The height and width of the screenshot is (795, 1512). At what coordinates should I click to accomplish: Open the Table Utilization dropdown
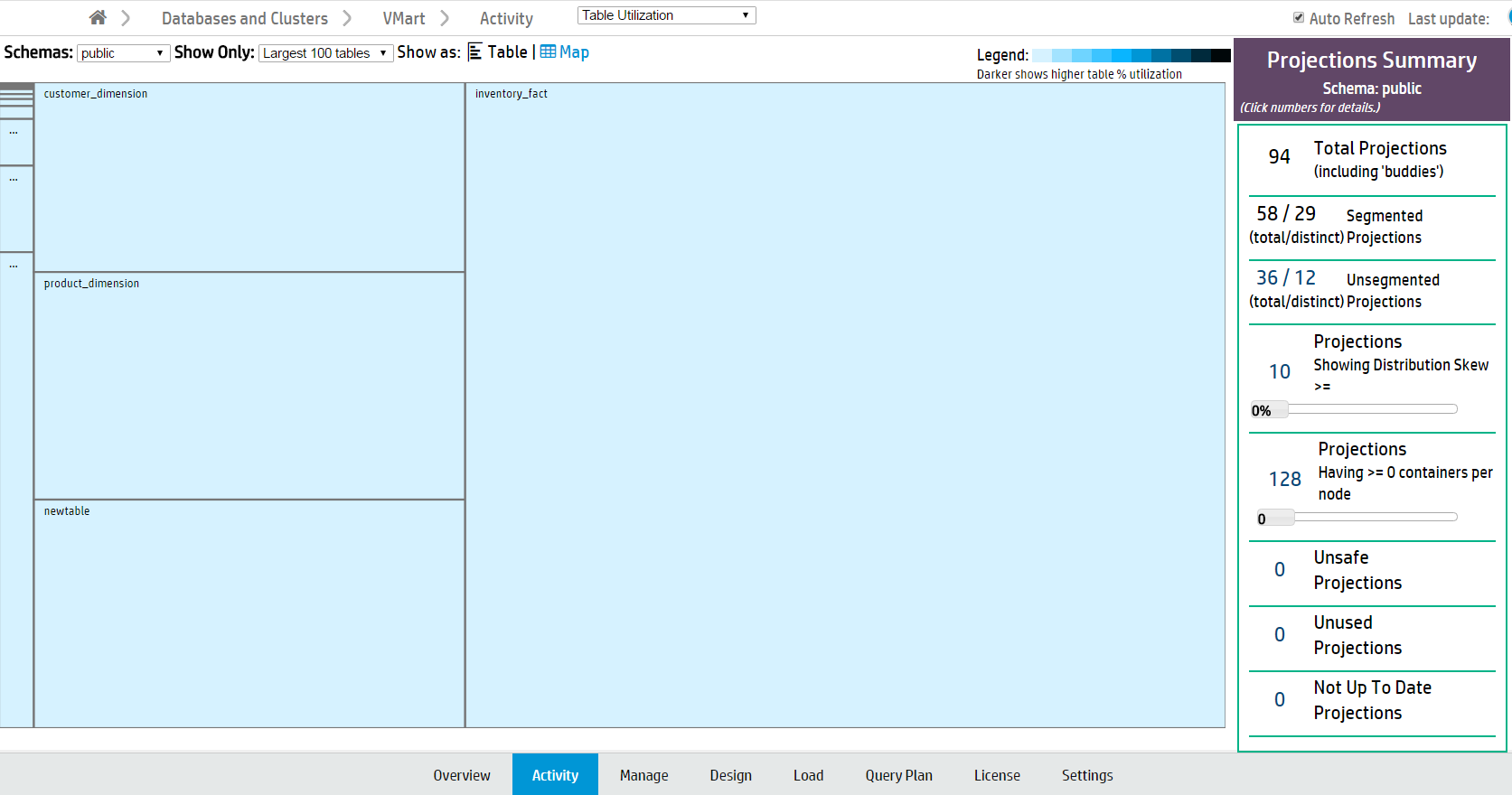pyautogui.click(x=666, y=15)
